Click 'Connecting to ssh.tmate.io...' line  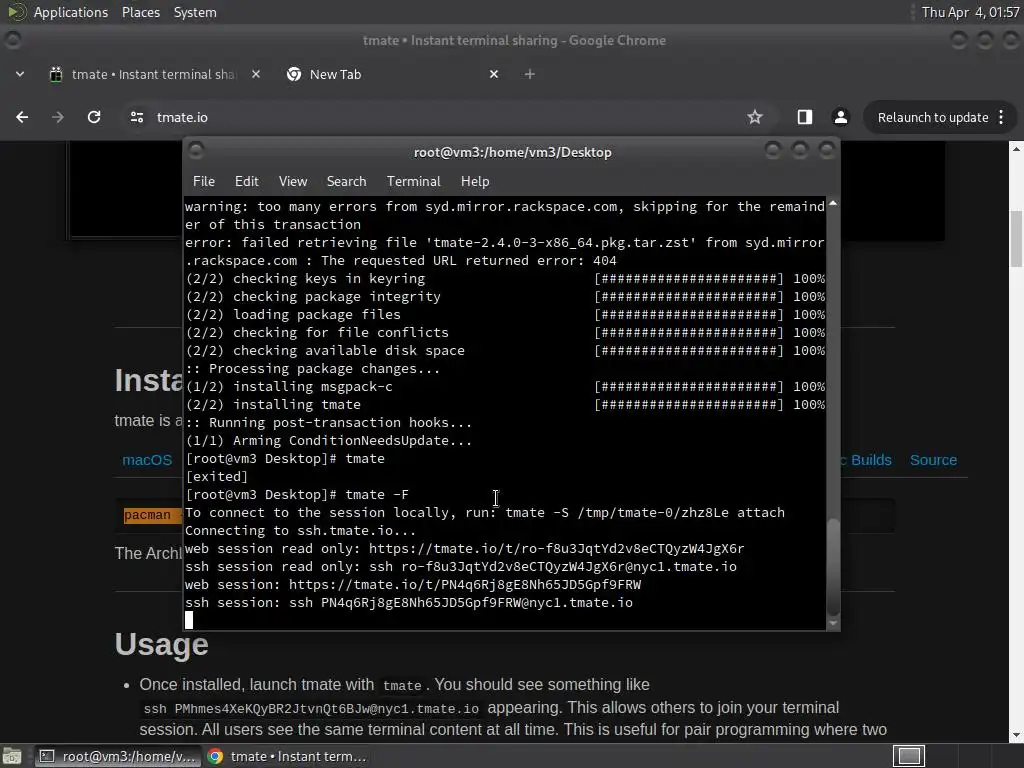tap(300, 530)
